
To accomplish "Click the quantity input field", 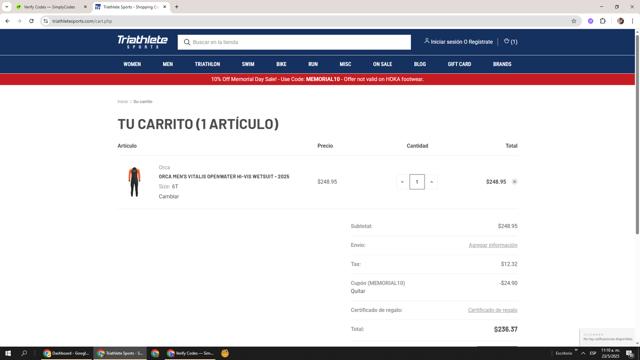I will [417, 182].
